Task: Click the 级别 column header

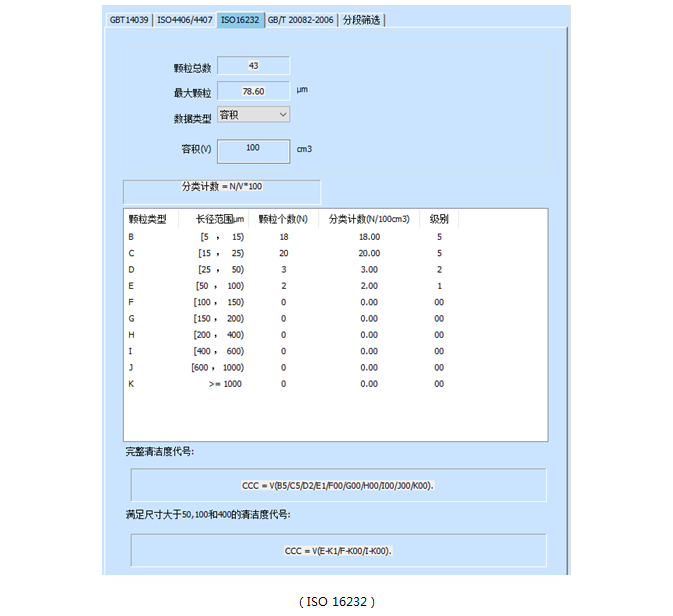Action: (439, 219)
